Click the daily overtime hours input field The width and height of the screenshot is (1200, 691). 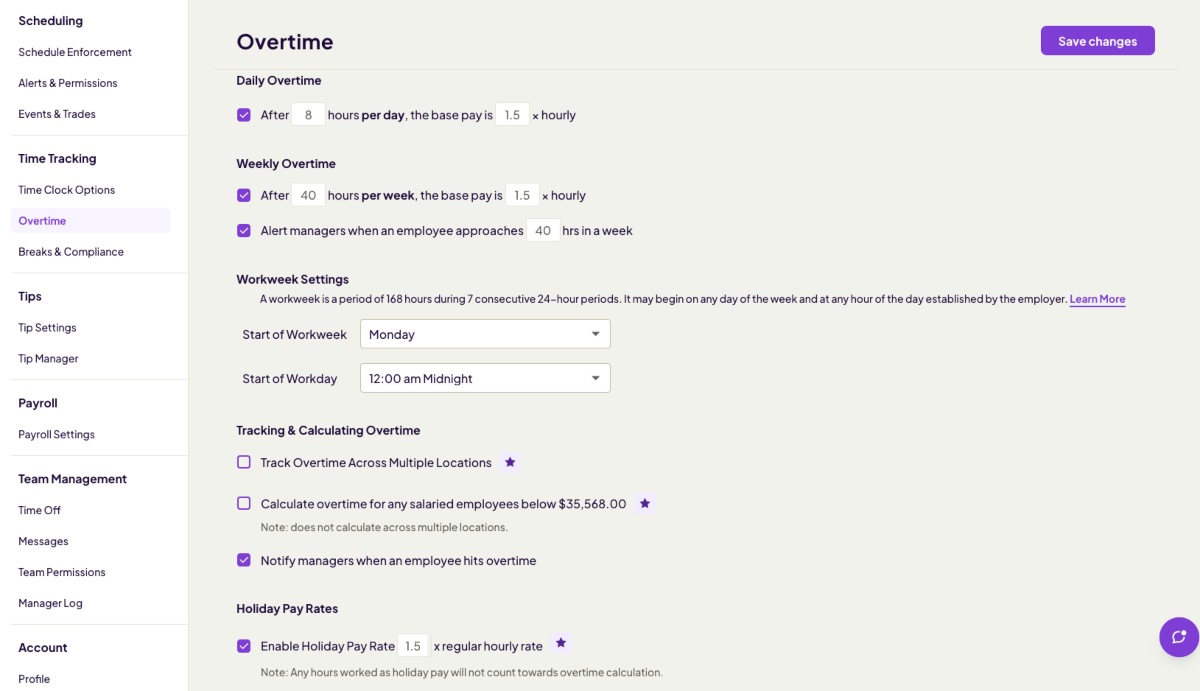pyautogui.click(x=308, y=115)
